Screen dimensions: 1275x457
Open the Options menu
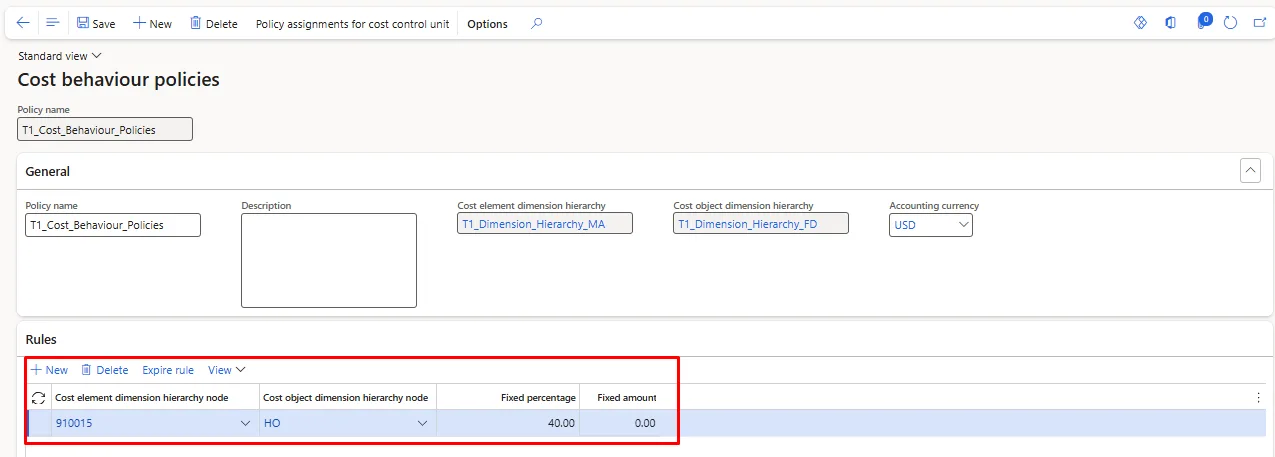[487, 23]
